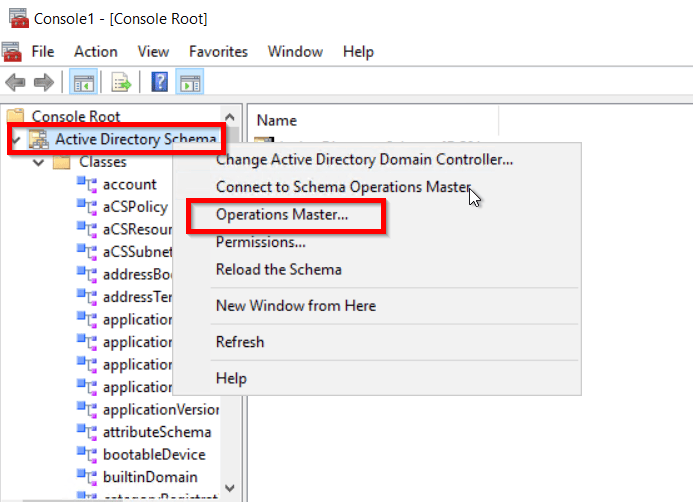693x502 pixels.
Task: Select Console Root tree item
Action: point(76,116)
